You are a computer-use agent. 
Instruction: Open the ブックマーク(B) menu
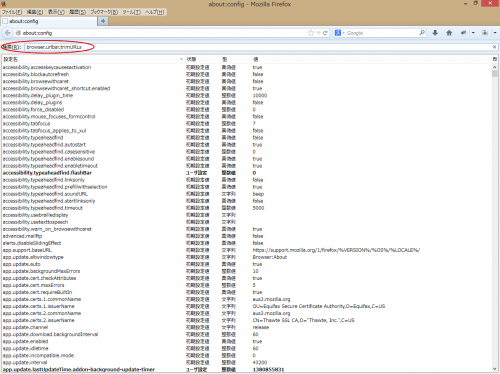pos(104,12)
